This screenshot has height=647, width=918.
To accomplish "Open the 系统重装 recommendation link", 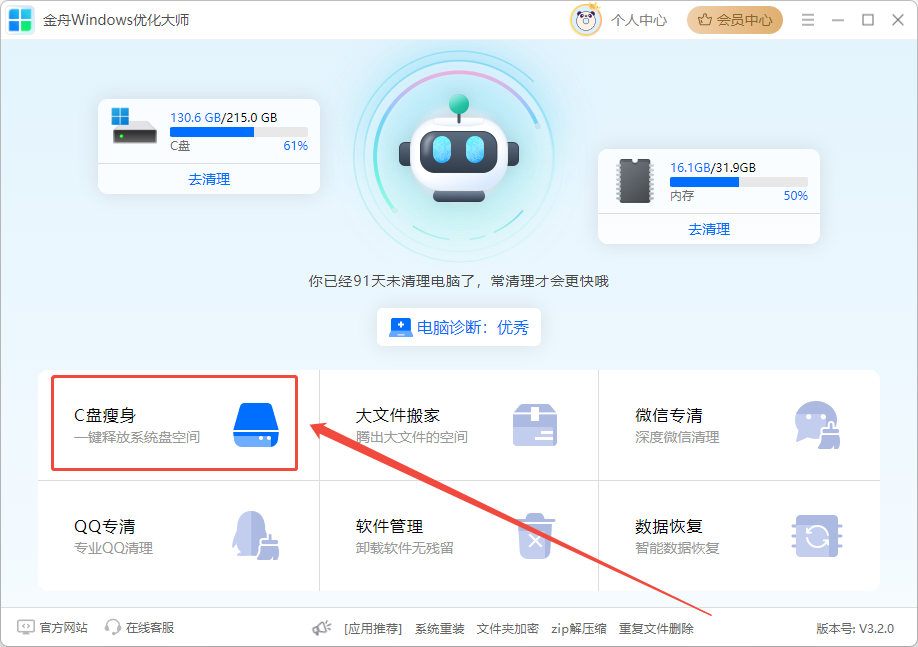I will click(x=440, y=628).
